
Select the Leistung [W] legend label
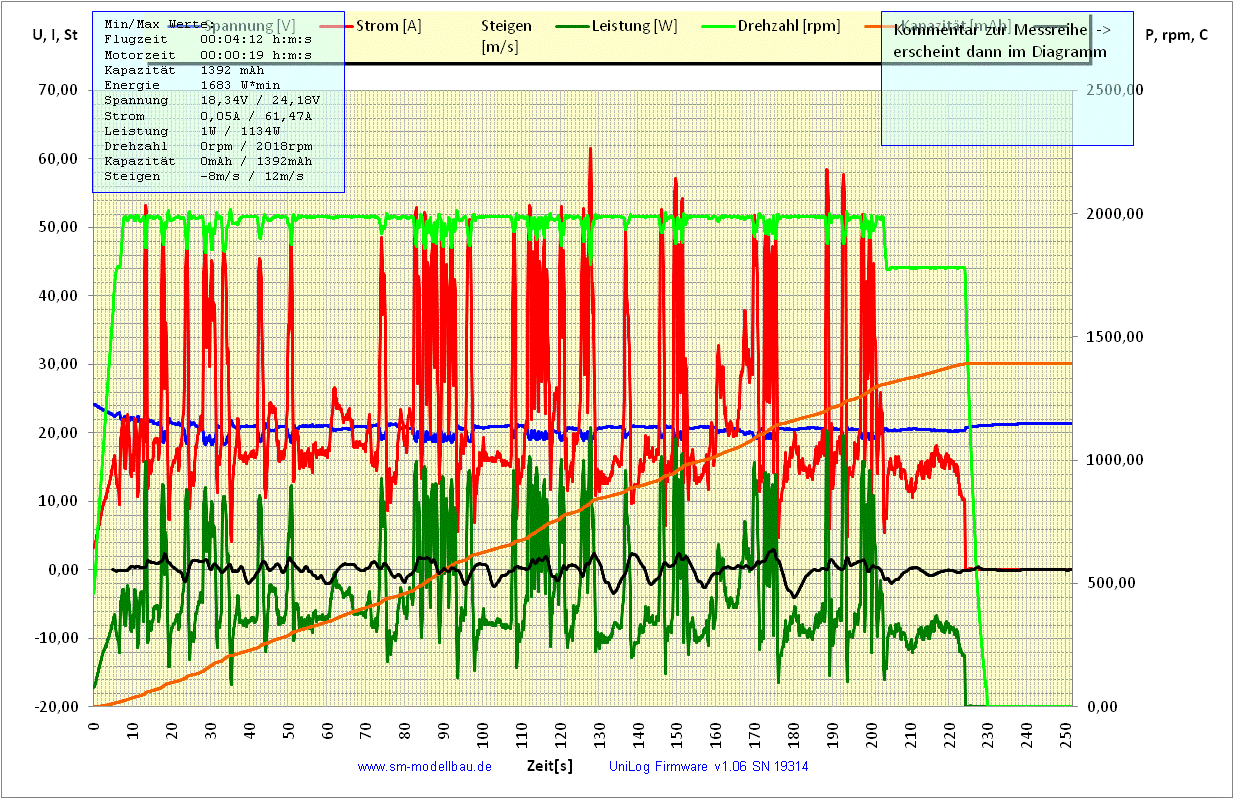pyautogui.click(x=632, y=26)
